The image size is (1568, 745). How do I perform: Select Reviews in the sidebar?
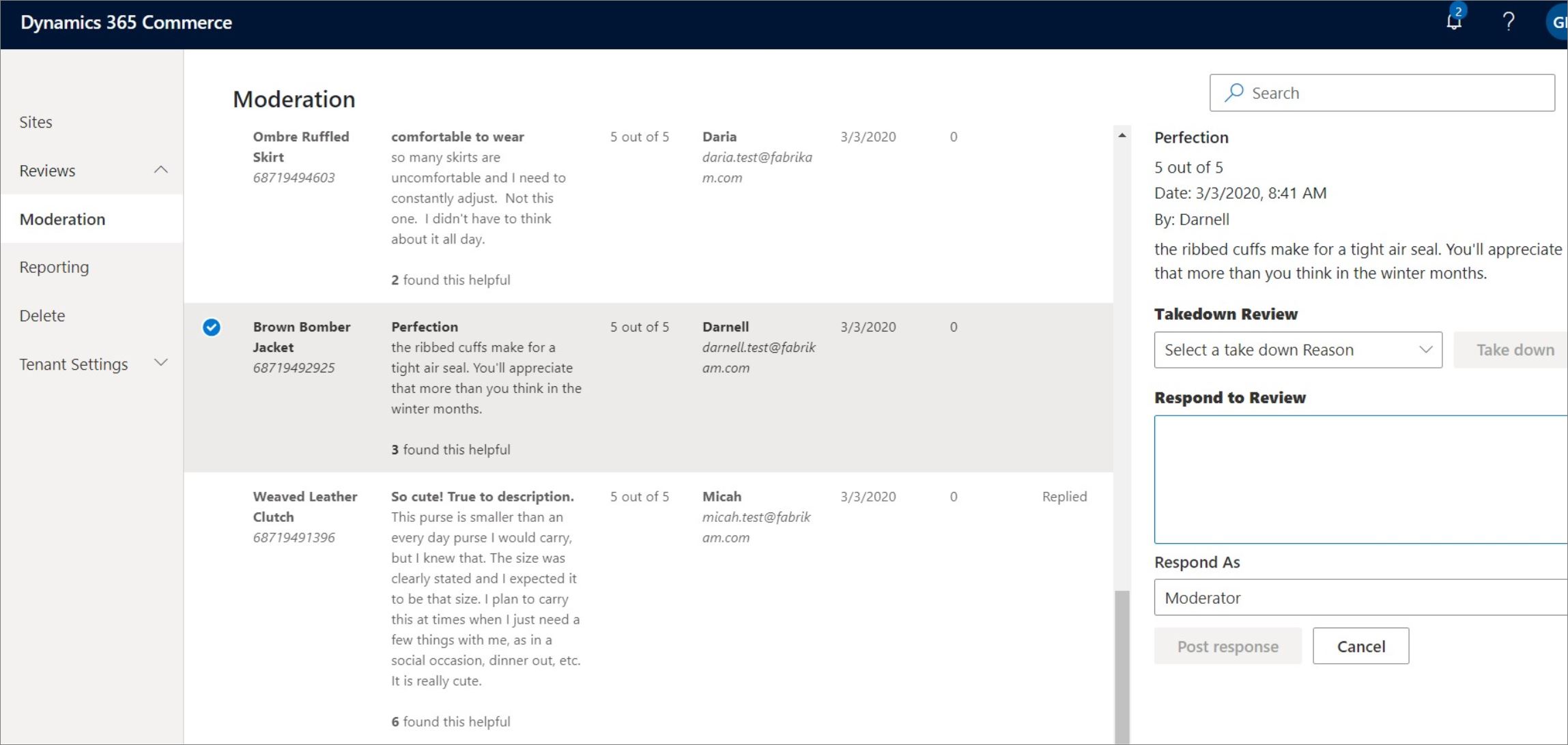(x=47, y=171)
